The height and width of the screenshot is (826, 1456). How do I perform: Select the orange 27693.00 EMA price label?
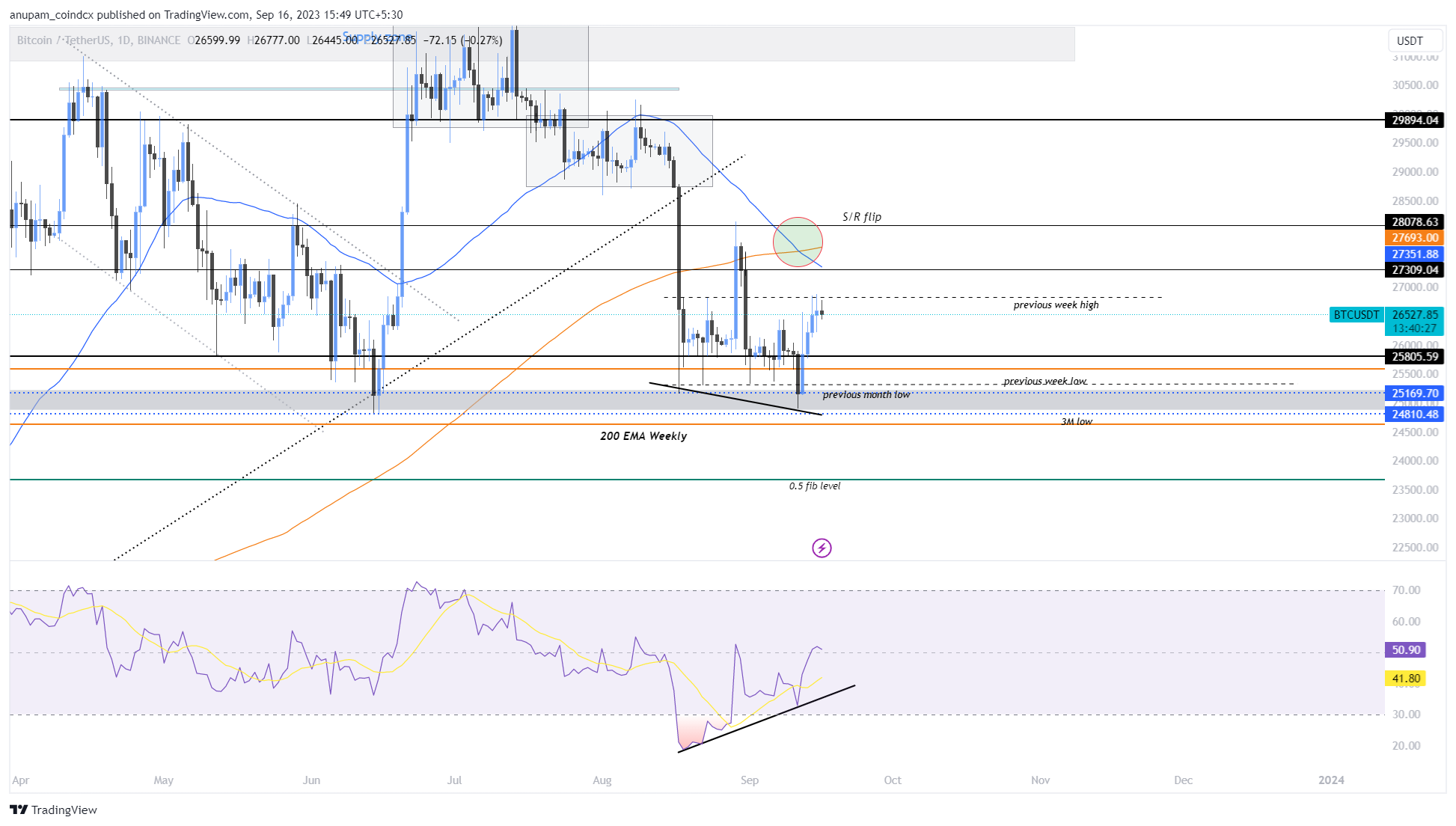pos(1414,238)
